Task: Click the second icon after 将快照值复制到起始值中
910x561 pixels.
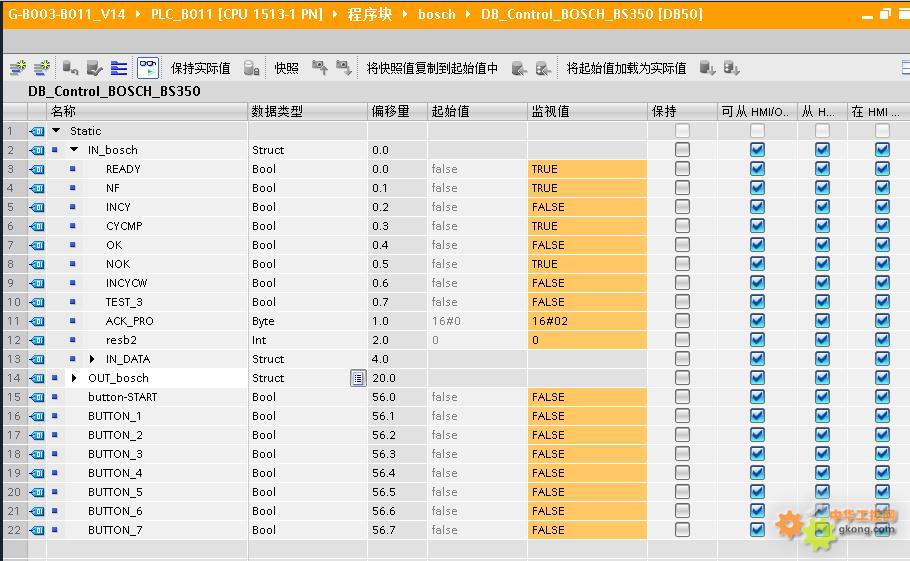Action: point(543,68)
